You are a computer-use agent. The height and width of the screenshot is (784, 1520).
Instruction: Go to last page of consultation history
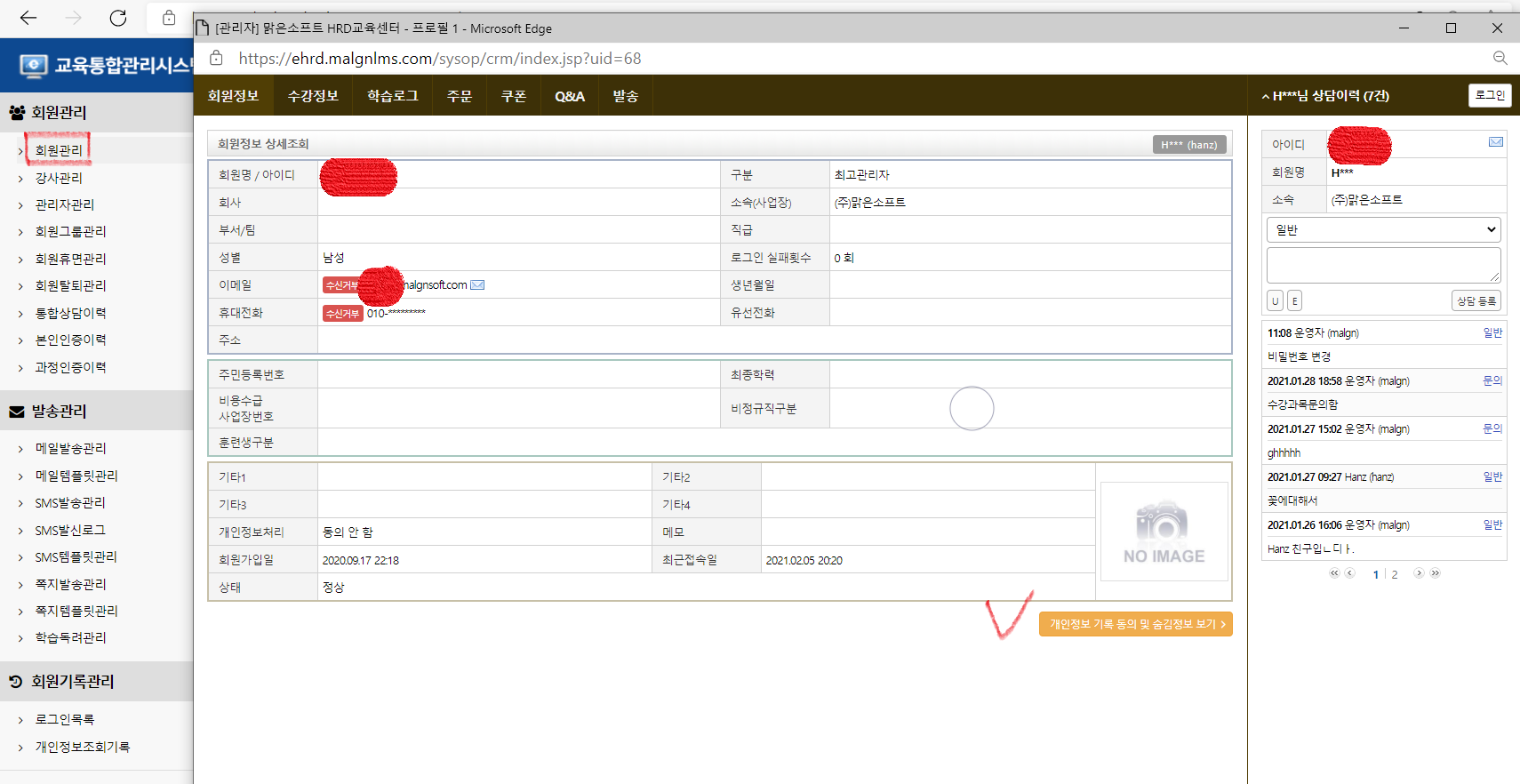coord(1435,573)
